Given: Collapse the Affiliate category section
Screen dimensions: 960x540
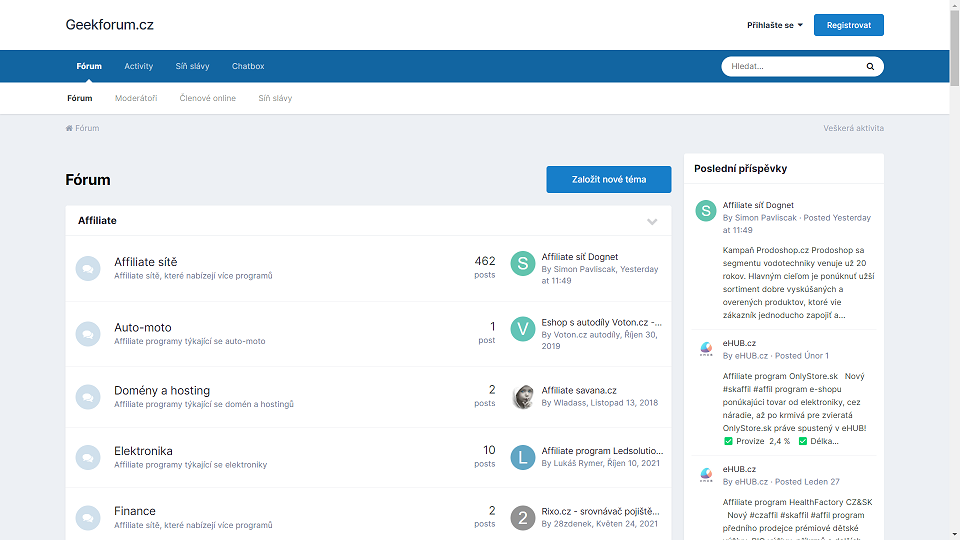Looking at the screenshot, I should (652, 221).
